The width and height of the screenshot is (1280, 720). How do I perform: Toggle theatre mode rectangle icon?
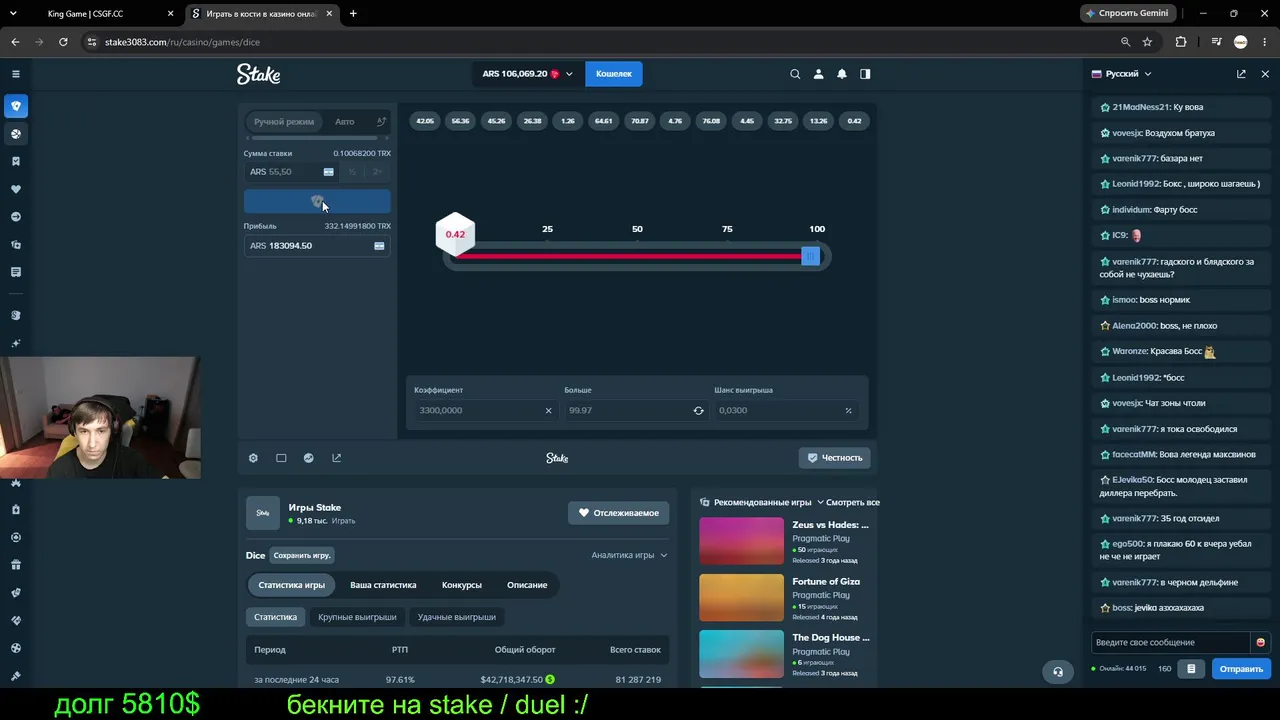(x=281, y=458)
